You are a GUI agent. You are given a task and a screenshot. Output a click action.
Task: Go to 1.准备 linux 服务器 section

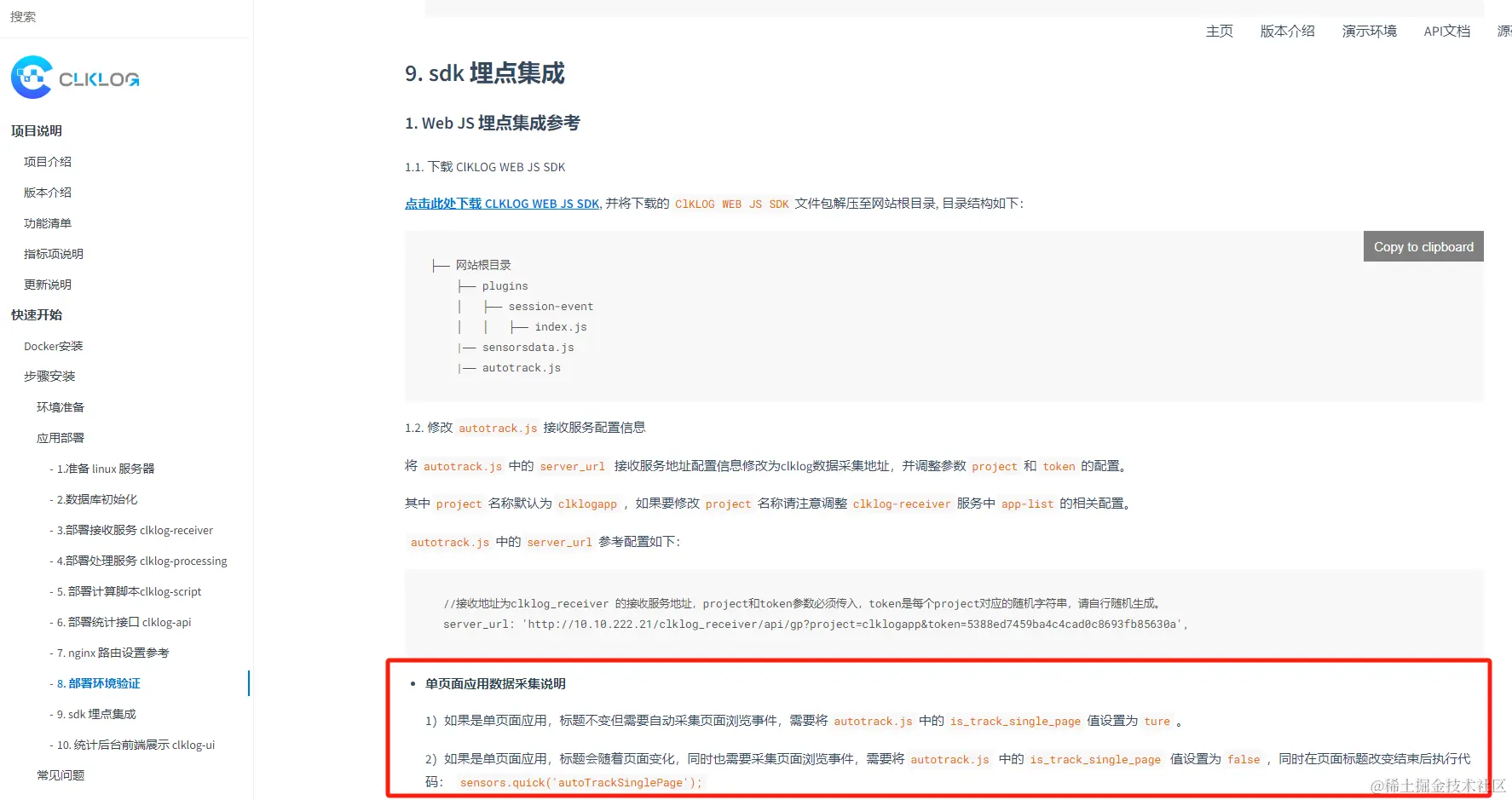tap(102, 469)
